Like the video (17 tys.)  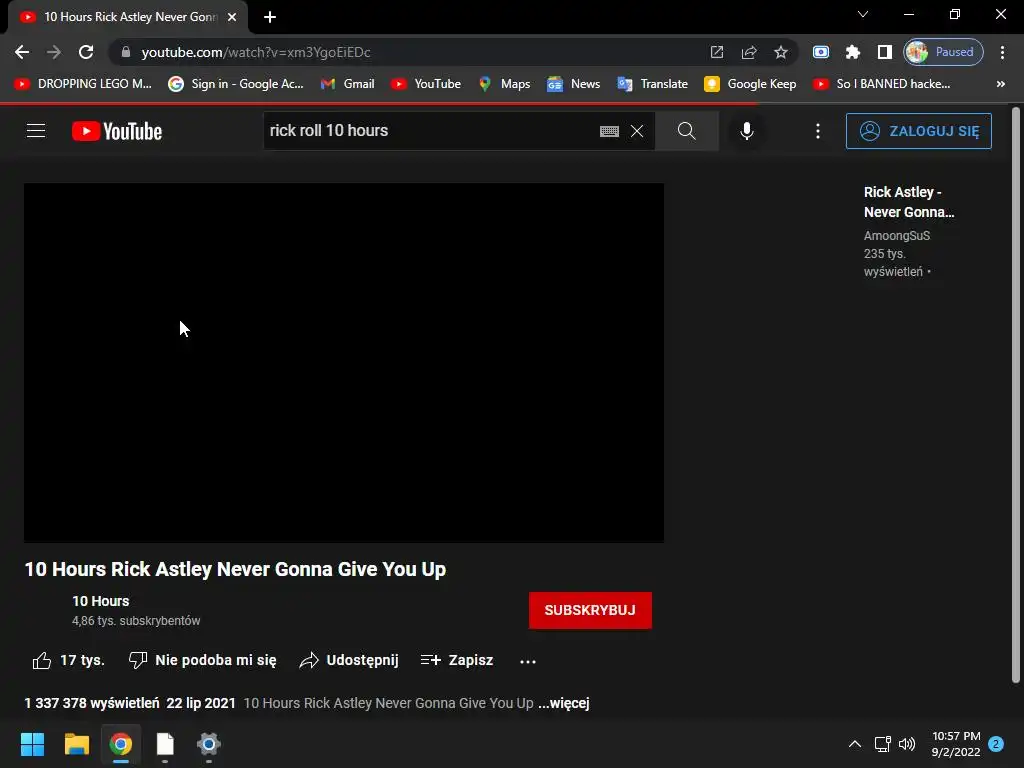(69, 660)
